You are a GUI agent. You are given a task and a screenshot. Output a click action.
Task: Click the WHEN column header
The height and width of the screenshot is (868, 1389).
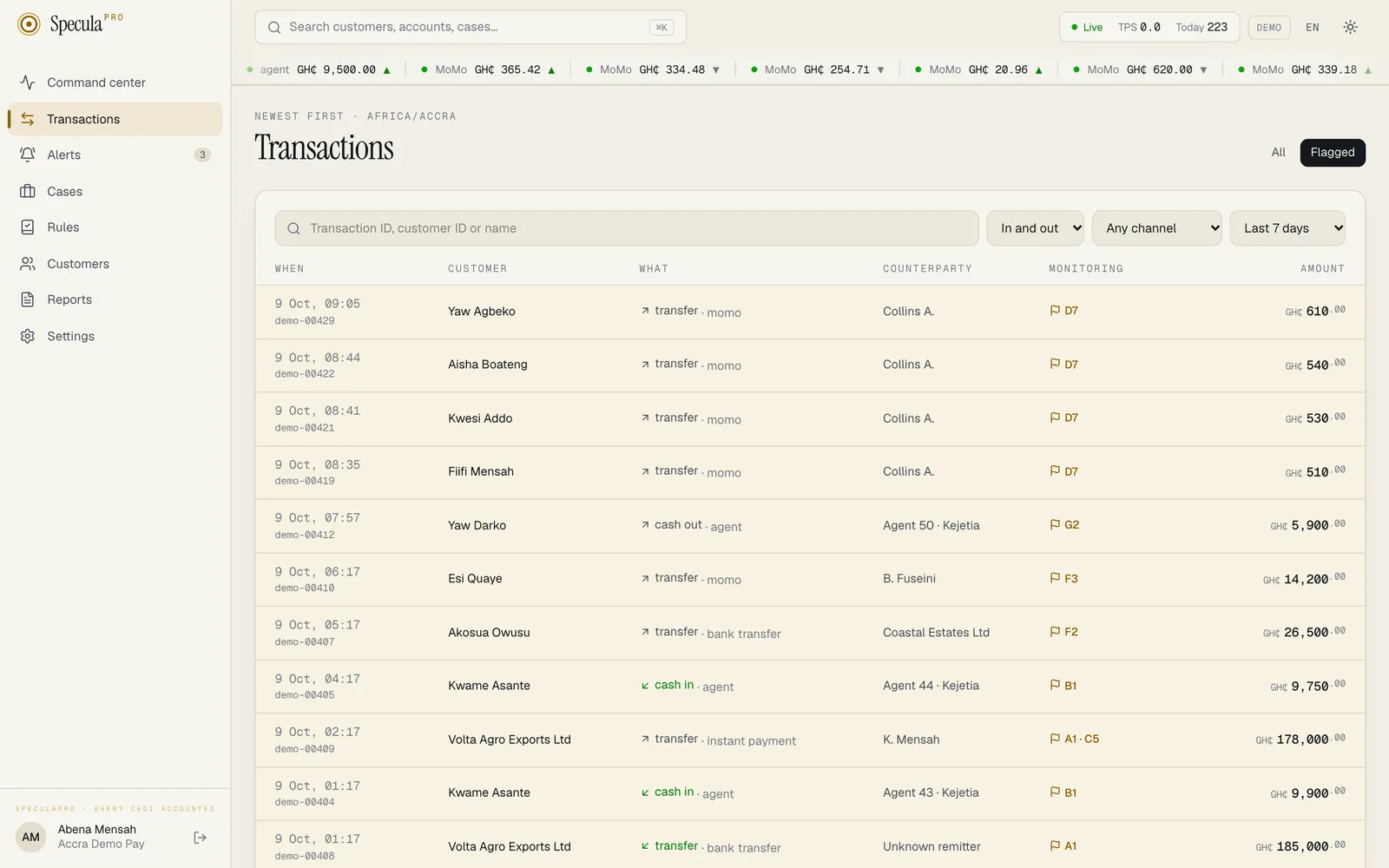click(289, 269)
